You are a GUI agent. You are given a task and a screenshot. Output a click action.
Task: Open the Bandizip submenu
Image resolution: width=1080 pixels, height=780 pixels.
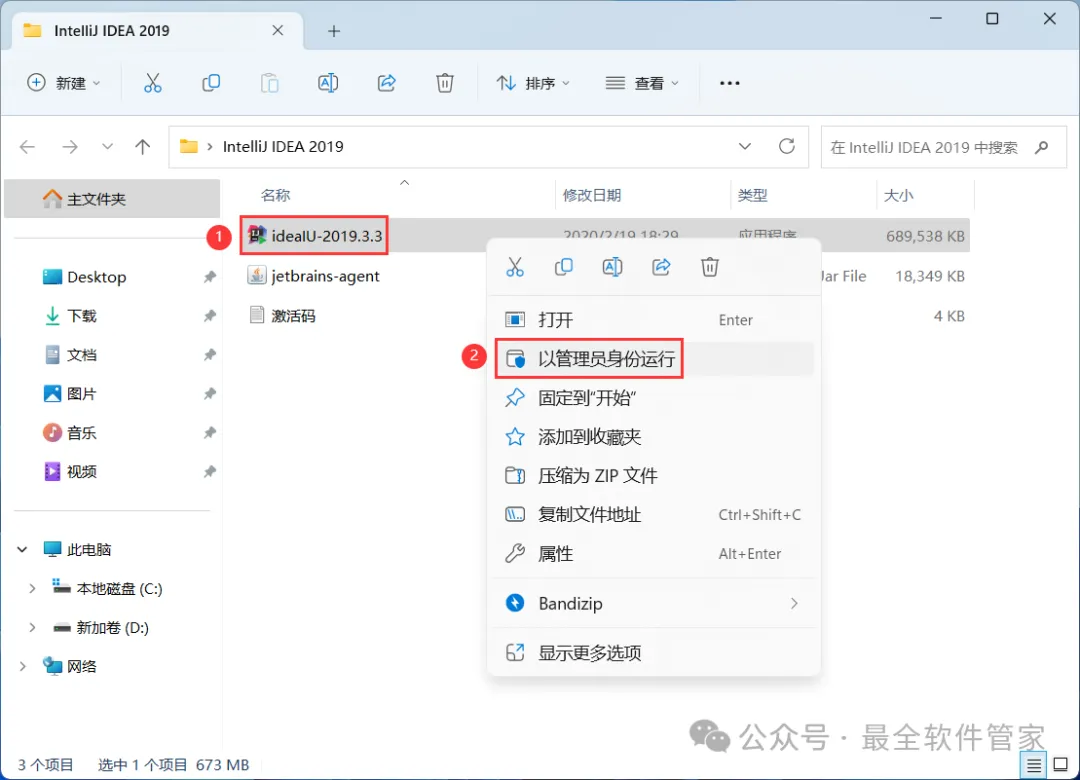tap(654, 604)
